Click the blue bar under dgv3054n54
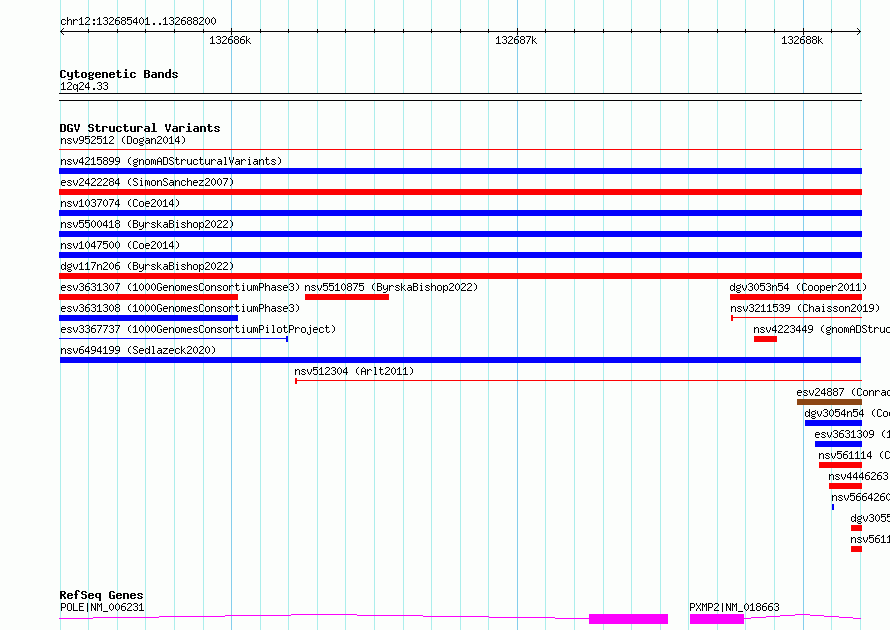Image resolution: width=890 pixels, height=630 pixels. [833, 423]
